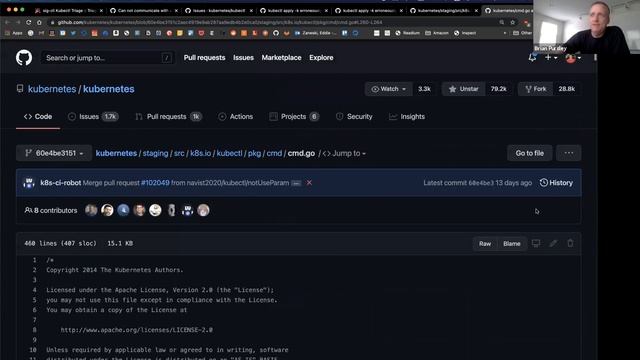Select the Pull requests repository tab
Viewport: 640px width, 360px height.
169,117
